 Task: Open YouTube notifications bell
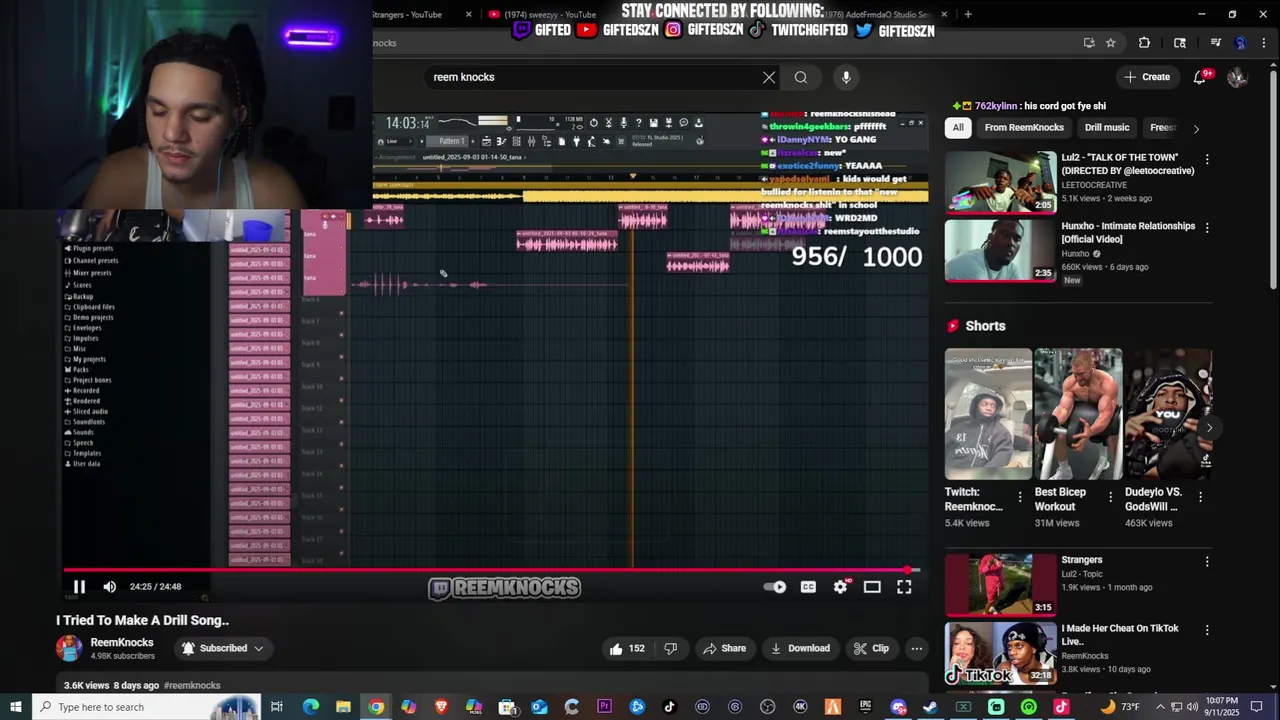coord(1200,77)
